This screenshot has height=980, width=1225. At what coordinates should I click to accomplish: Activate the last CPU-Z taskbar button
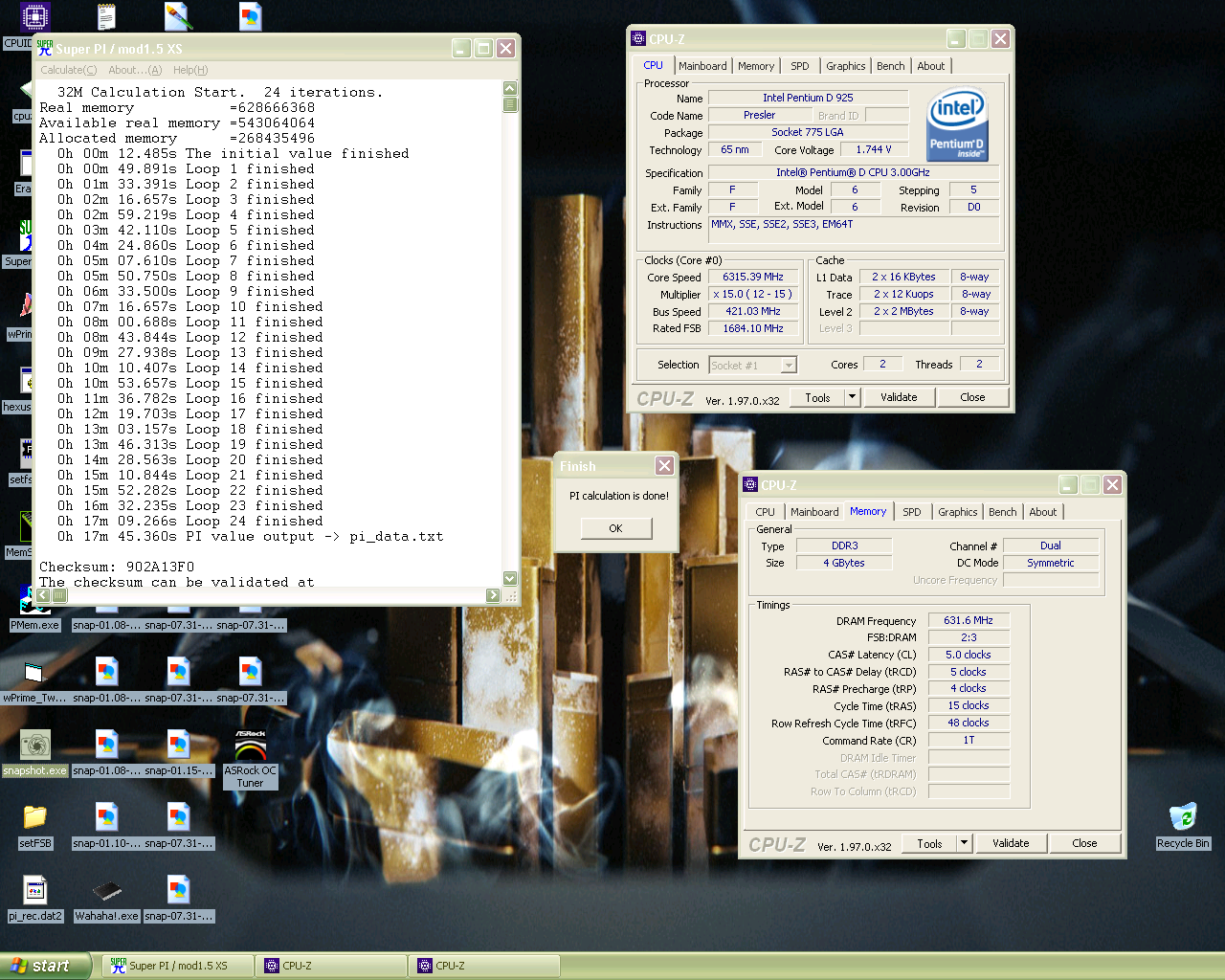point(484,966)
